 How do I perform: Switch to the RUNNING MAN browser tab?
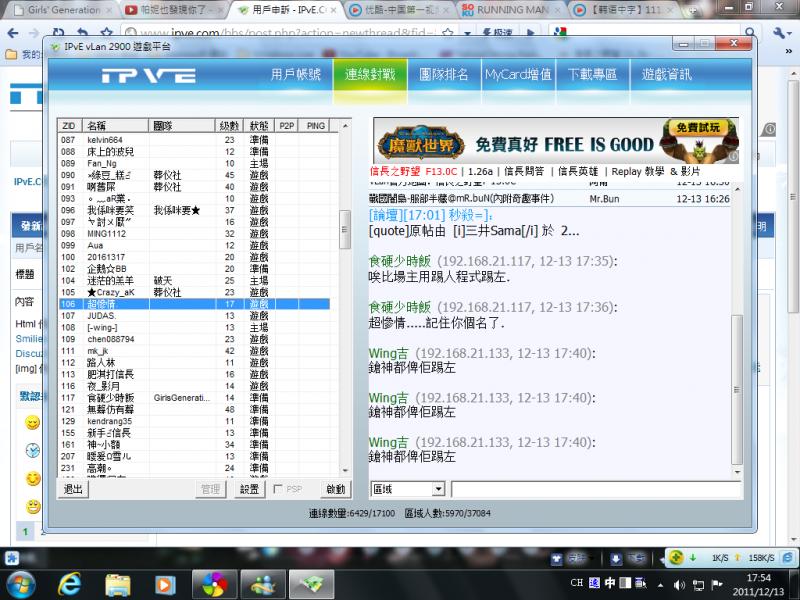click(x=511, y=10)
